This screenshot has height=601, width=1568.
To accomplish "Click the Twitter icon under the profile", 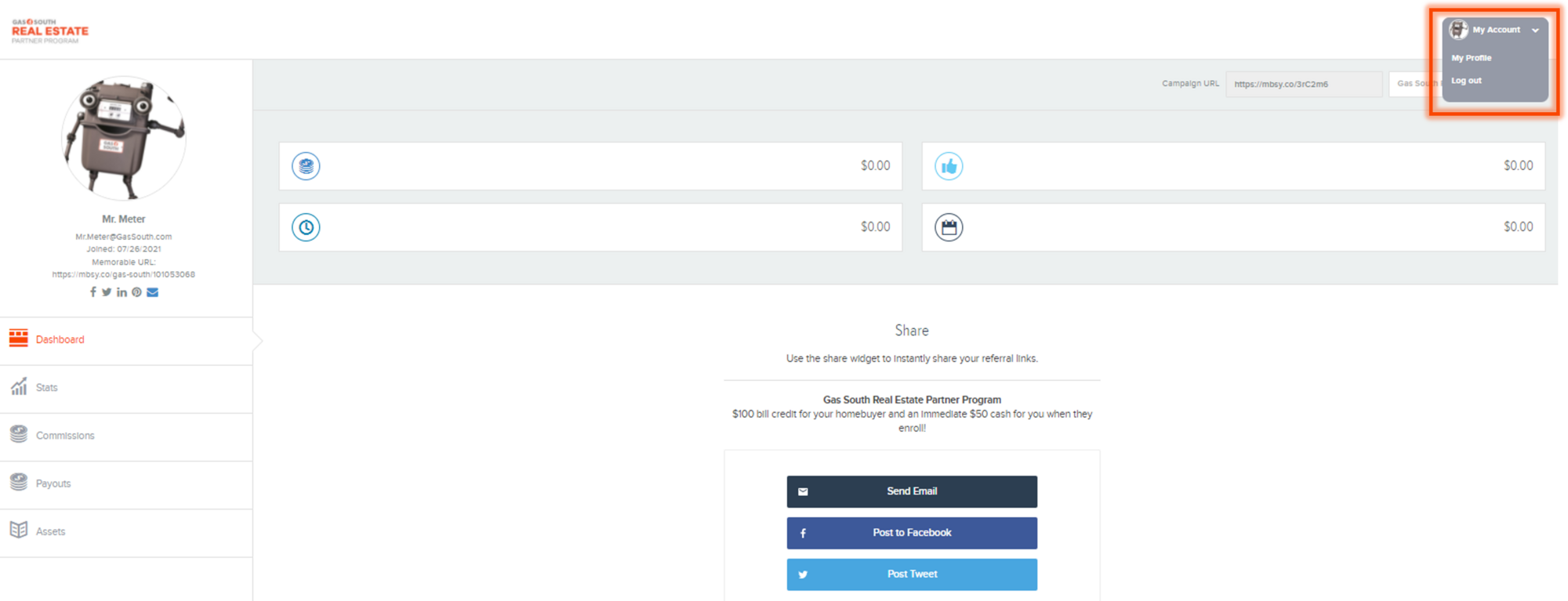I will coord(107,292).
